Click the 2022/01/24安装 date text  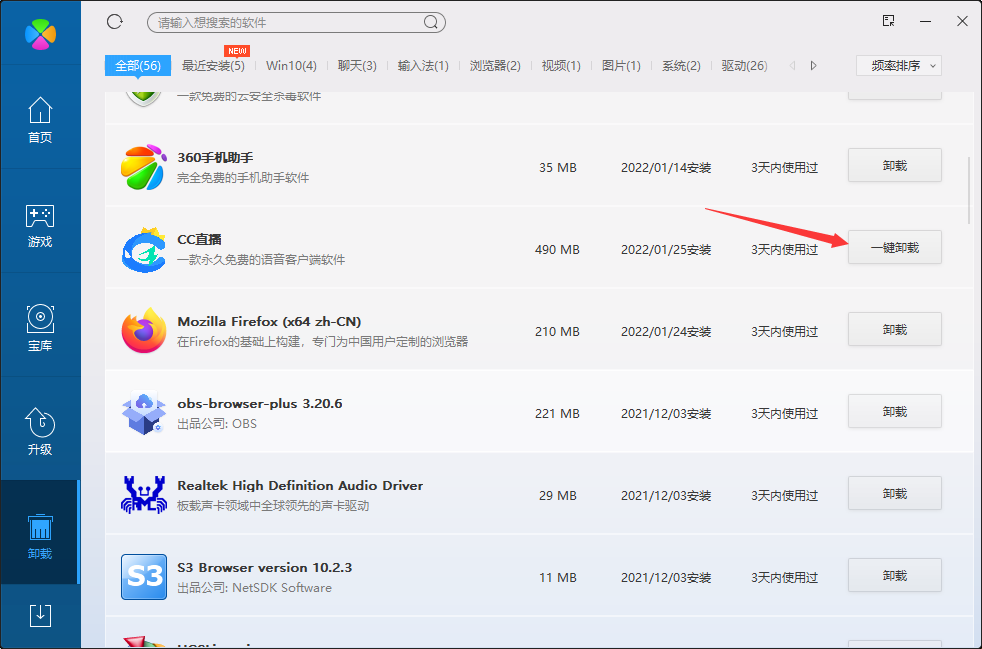(x=666, y=331)
